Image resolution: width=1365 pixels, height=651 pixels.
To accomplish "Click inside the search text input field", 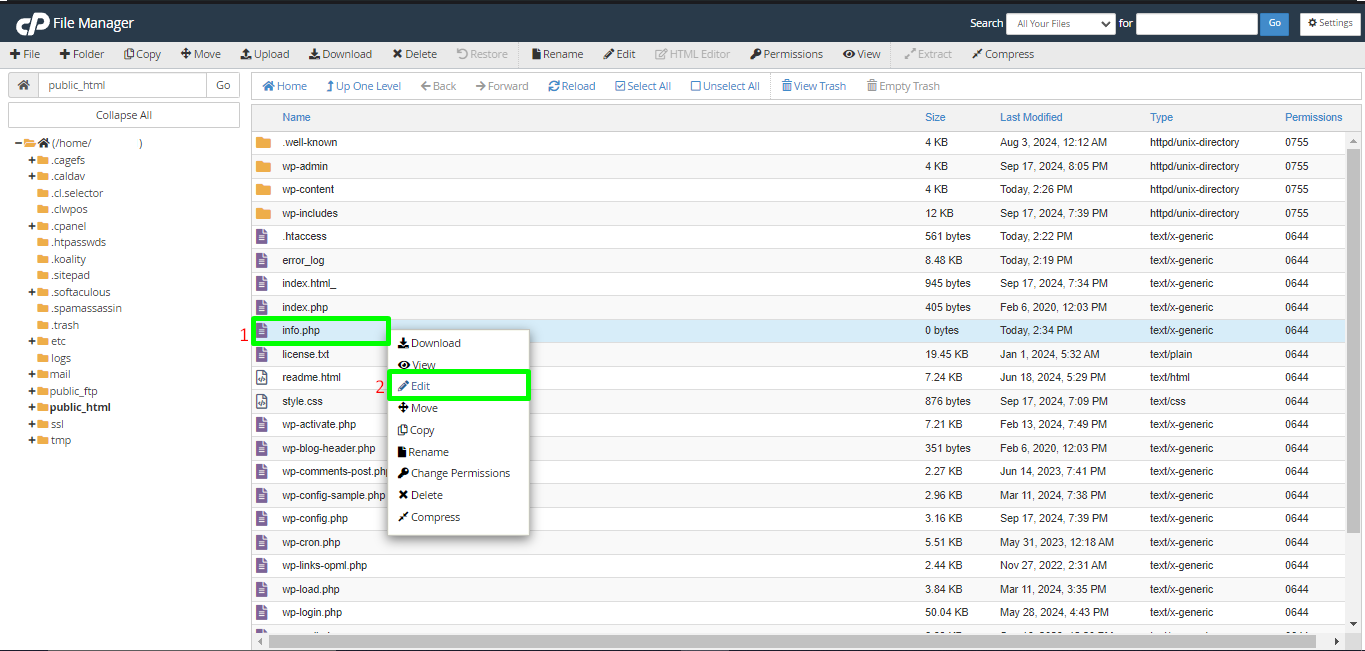I will (1196, 22).
